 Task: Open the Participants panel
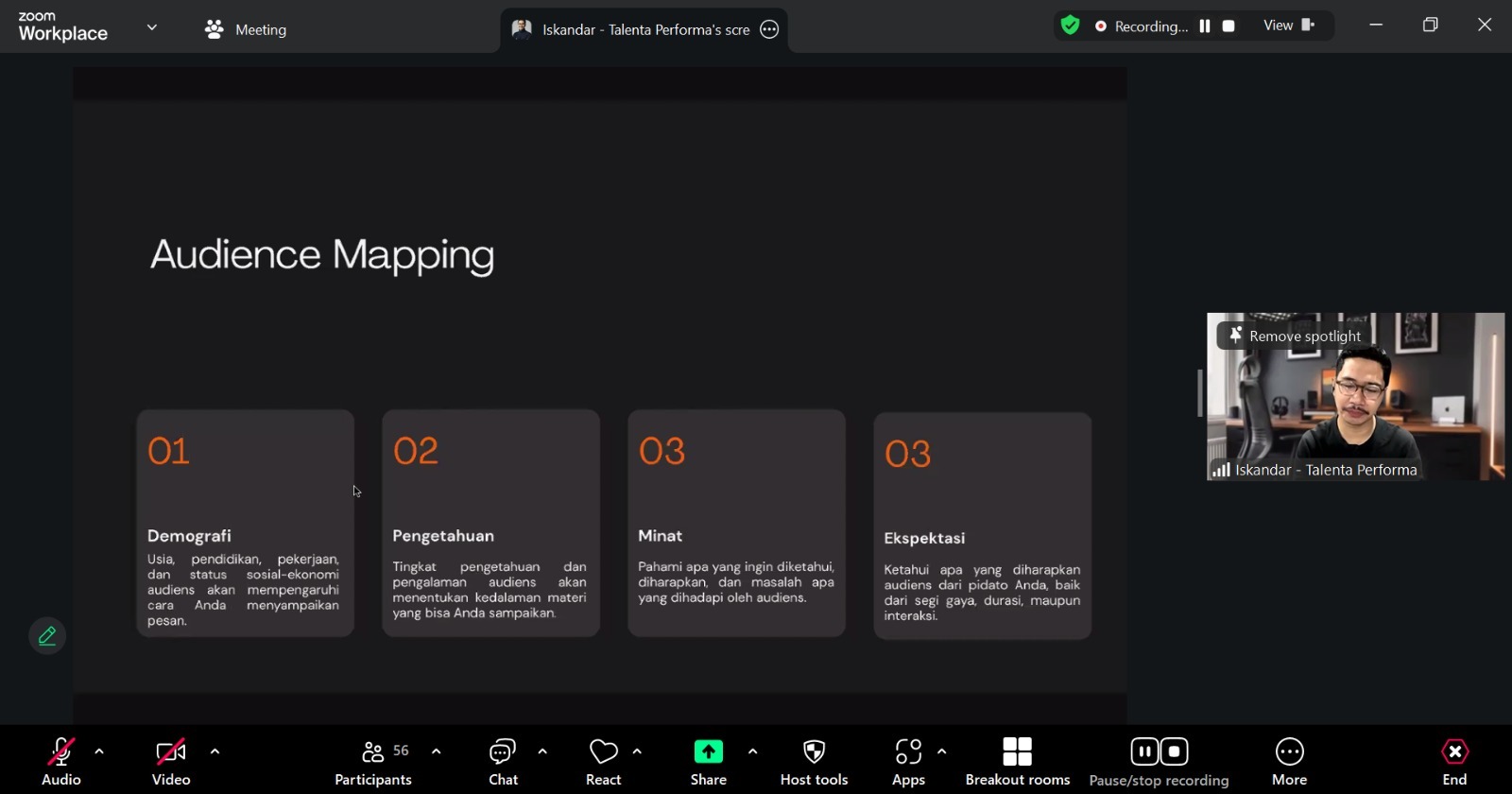pos(373,762)
